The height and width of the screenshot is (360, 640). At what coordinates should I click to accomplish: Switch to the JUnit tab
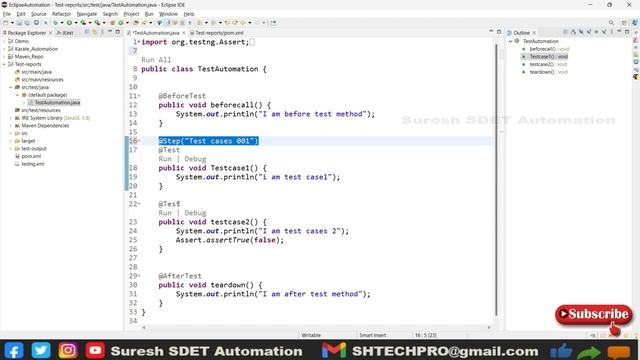[x=65, y=33]
